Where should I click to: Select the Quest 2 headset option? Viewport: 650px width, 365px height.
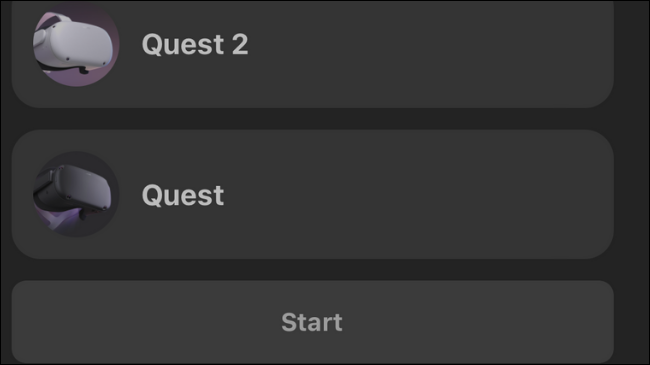(x=313, y=54)
